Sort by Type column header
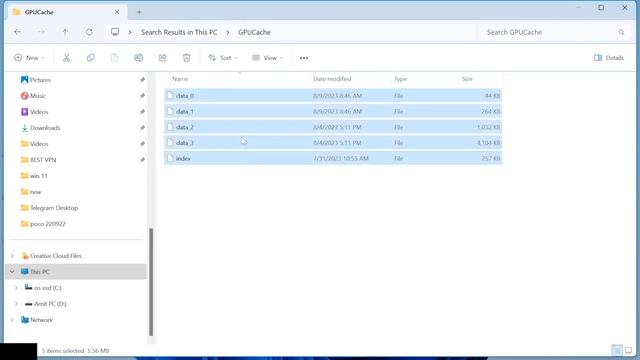Image resolution: width=640 pixels, height=360 pixels. 400,79
